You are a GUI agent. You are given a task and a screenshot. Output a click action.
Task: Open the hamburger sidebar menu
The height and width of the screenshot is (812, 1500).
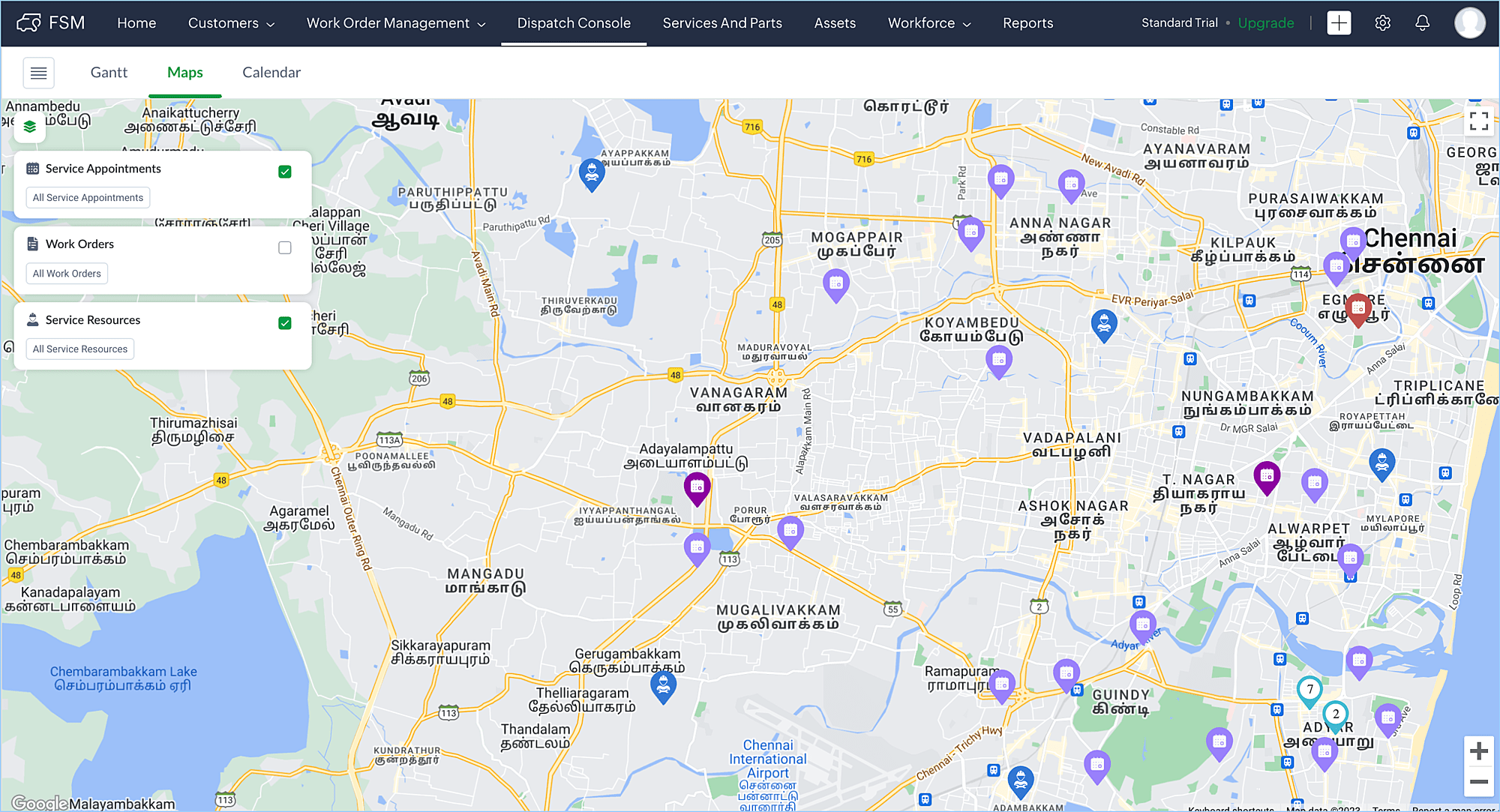(x=38, y=73)
